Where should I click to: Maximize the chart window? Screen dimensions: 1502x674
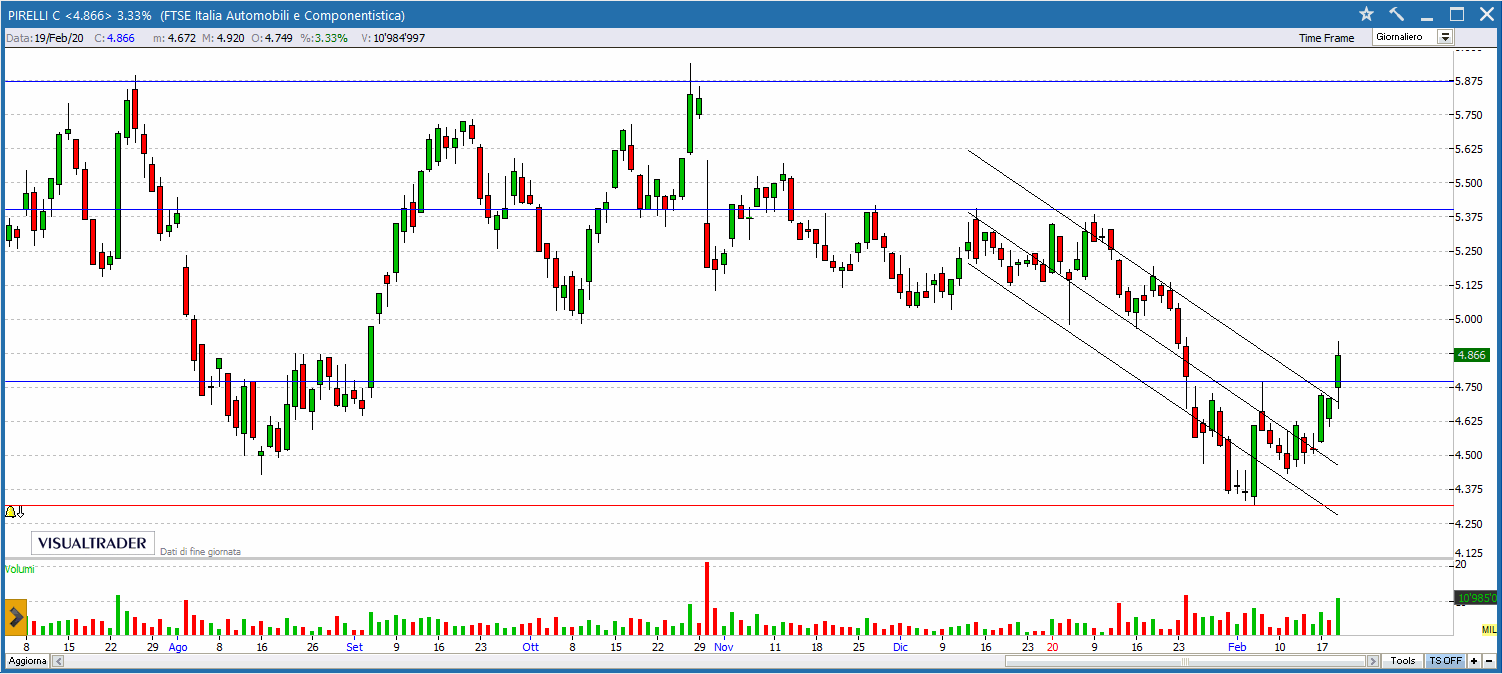coord(1456,14)
